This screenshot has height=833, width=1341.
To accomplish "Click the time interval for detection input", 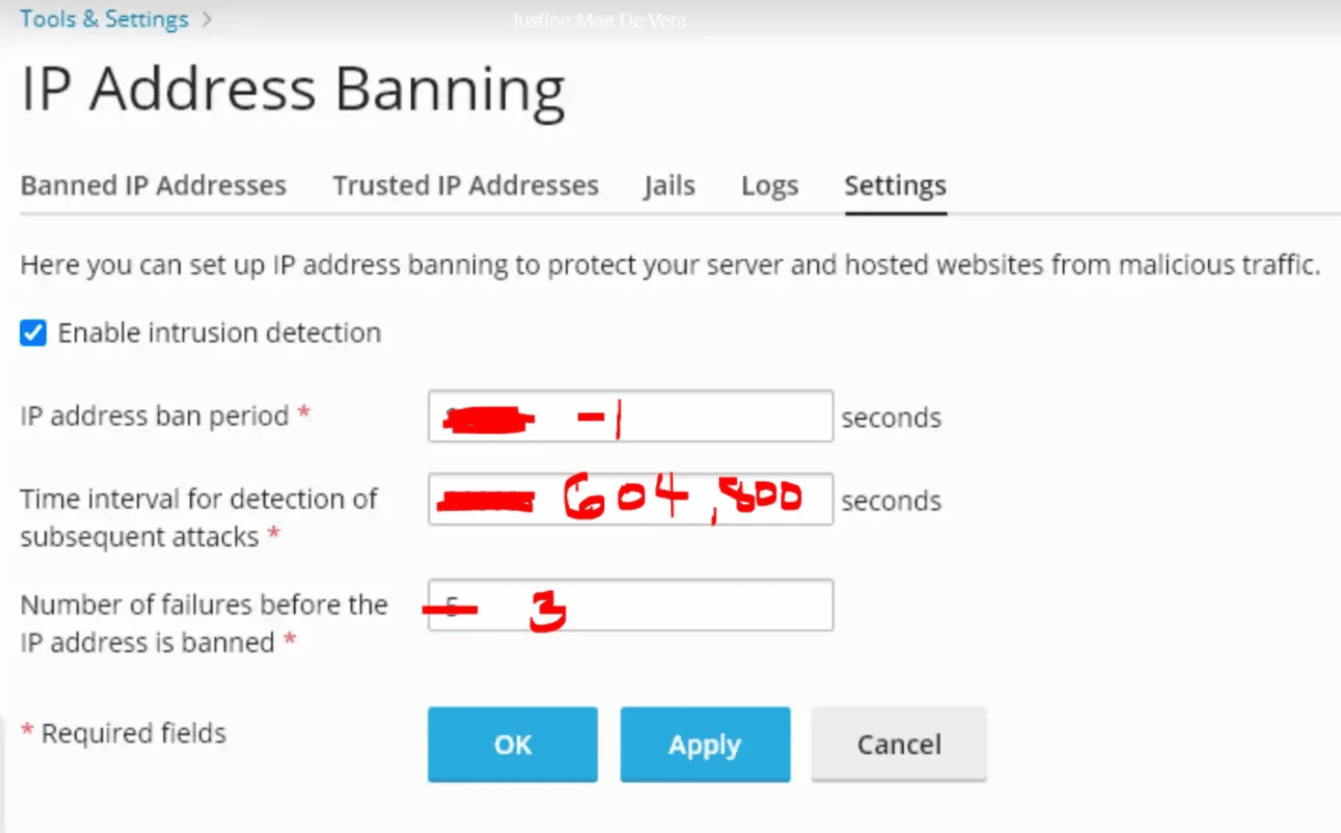I will pyautogui.click(x=630, y=499).
